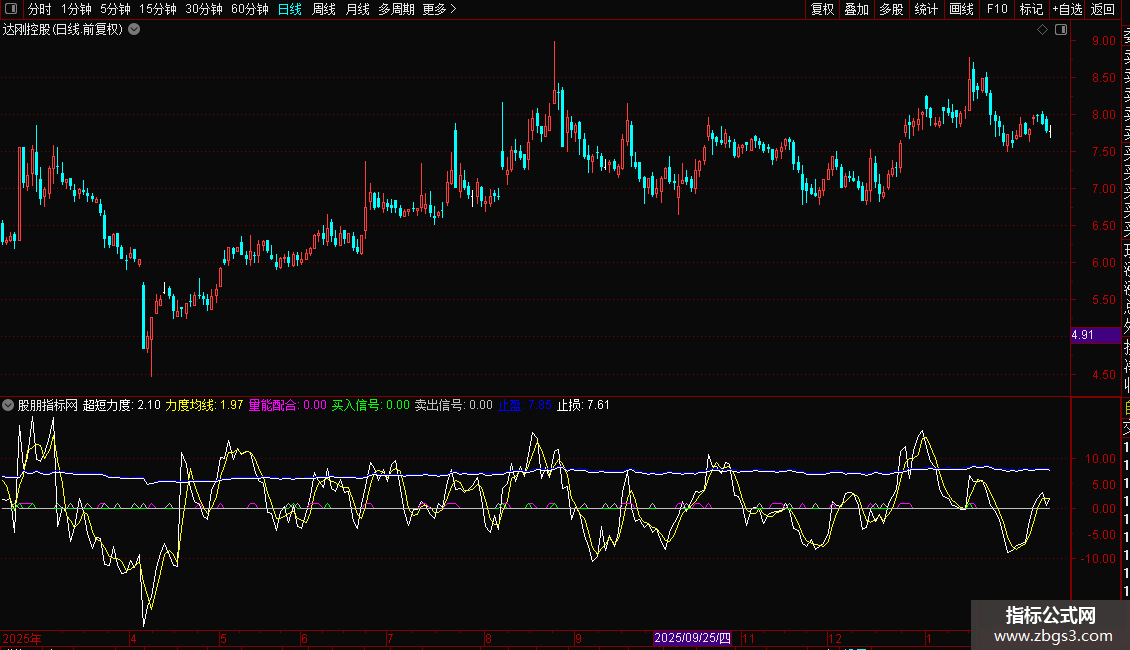
Task: Toggle the left sidebar panel icon
Action: 11,9
